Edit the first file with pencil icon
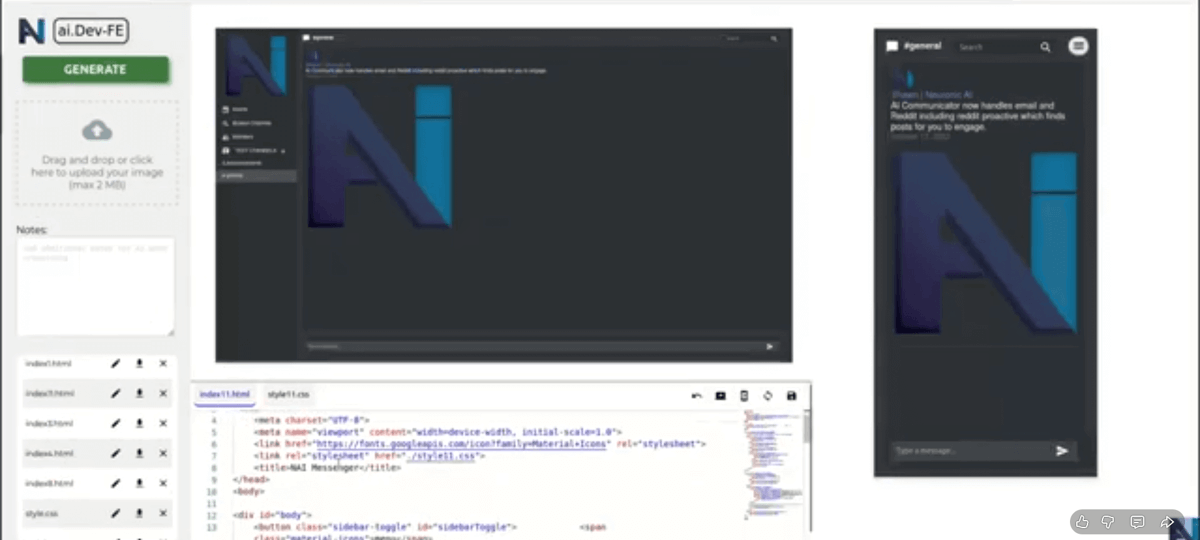The height and width of the screenshot is (540, 1200). 115,364
